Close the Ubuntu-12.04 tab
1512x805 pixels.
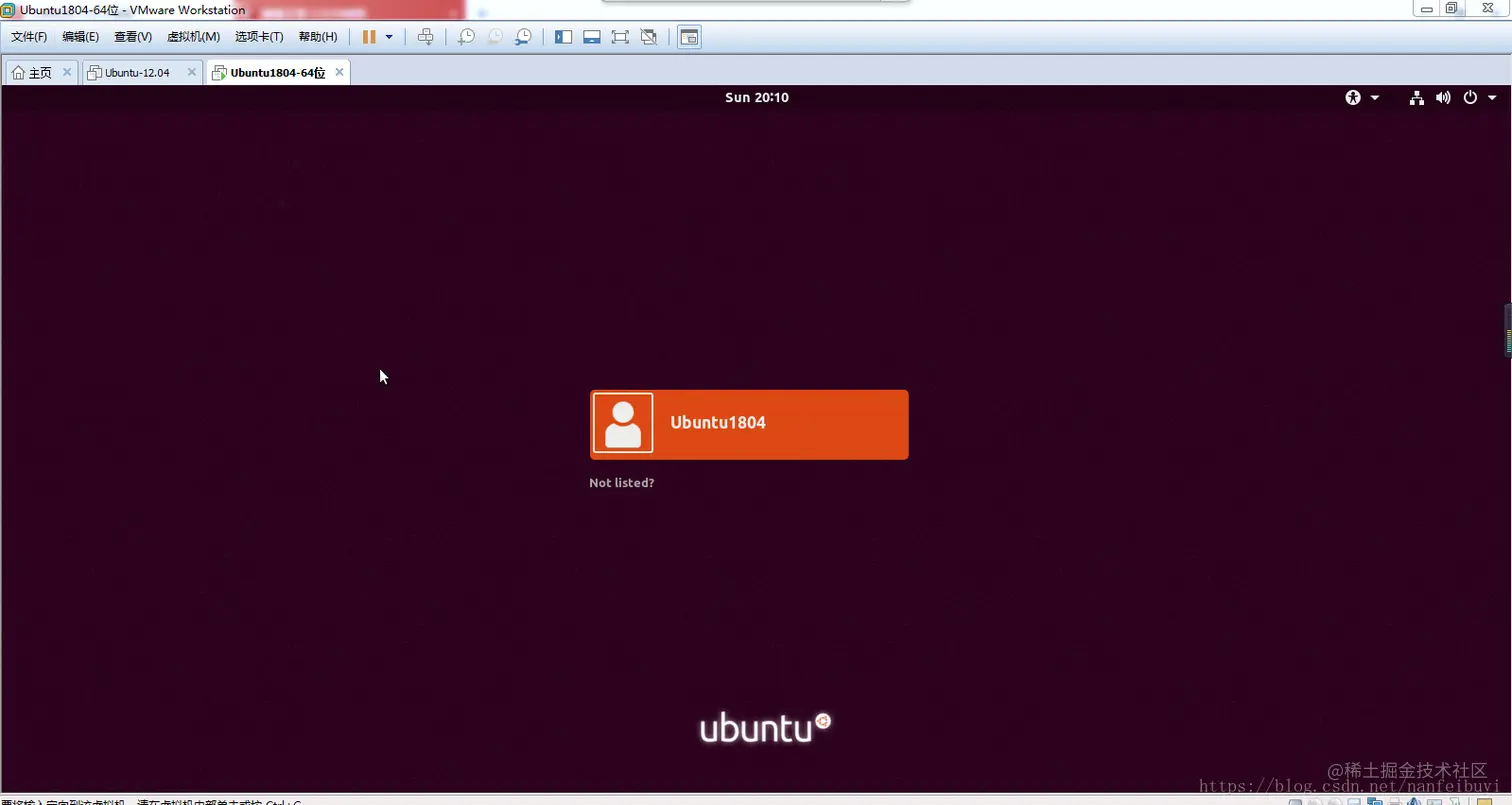192,72
